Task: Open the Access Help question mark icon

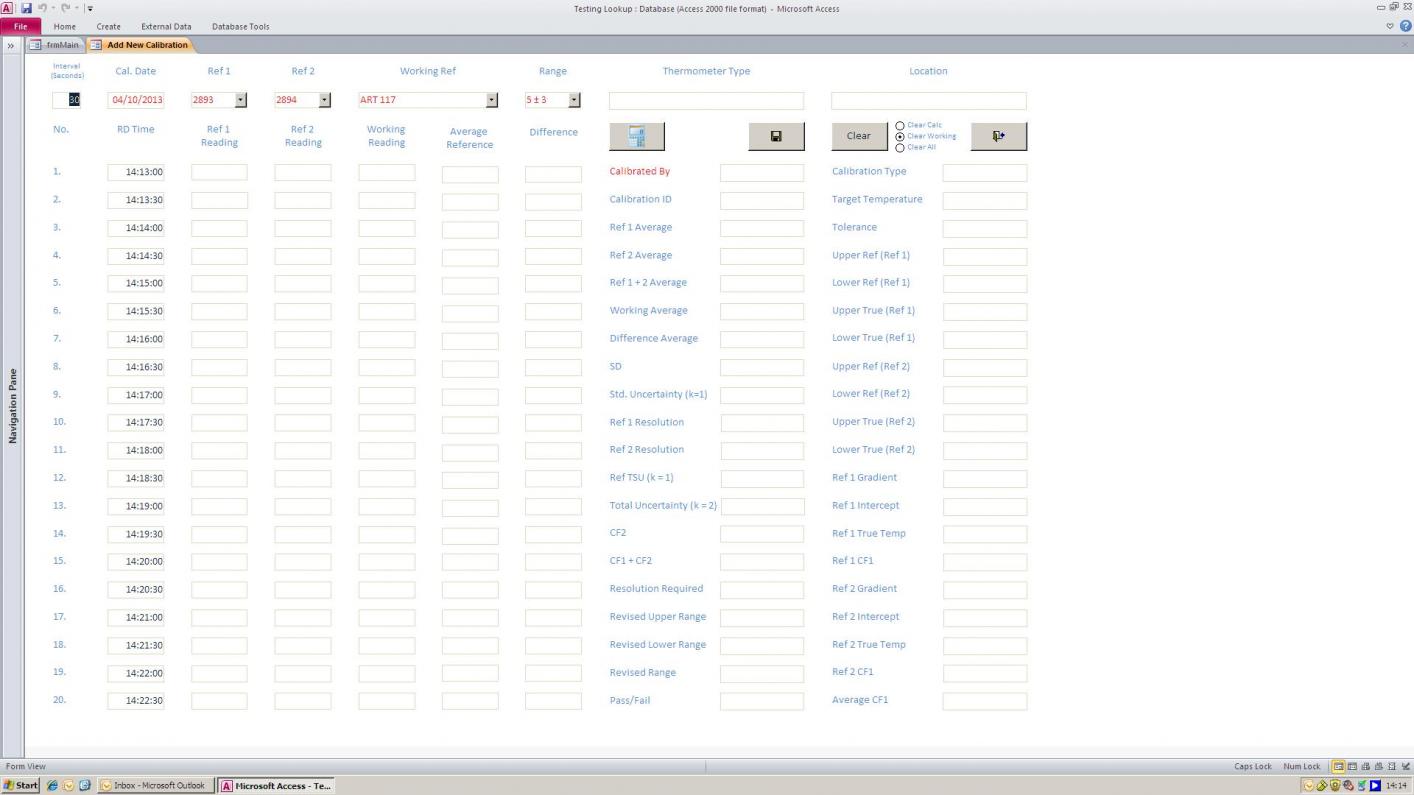Action: tap(1406, 26)
